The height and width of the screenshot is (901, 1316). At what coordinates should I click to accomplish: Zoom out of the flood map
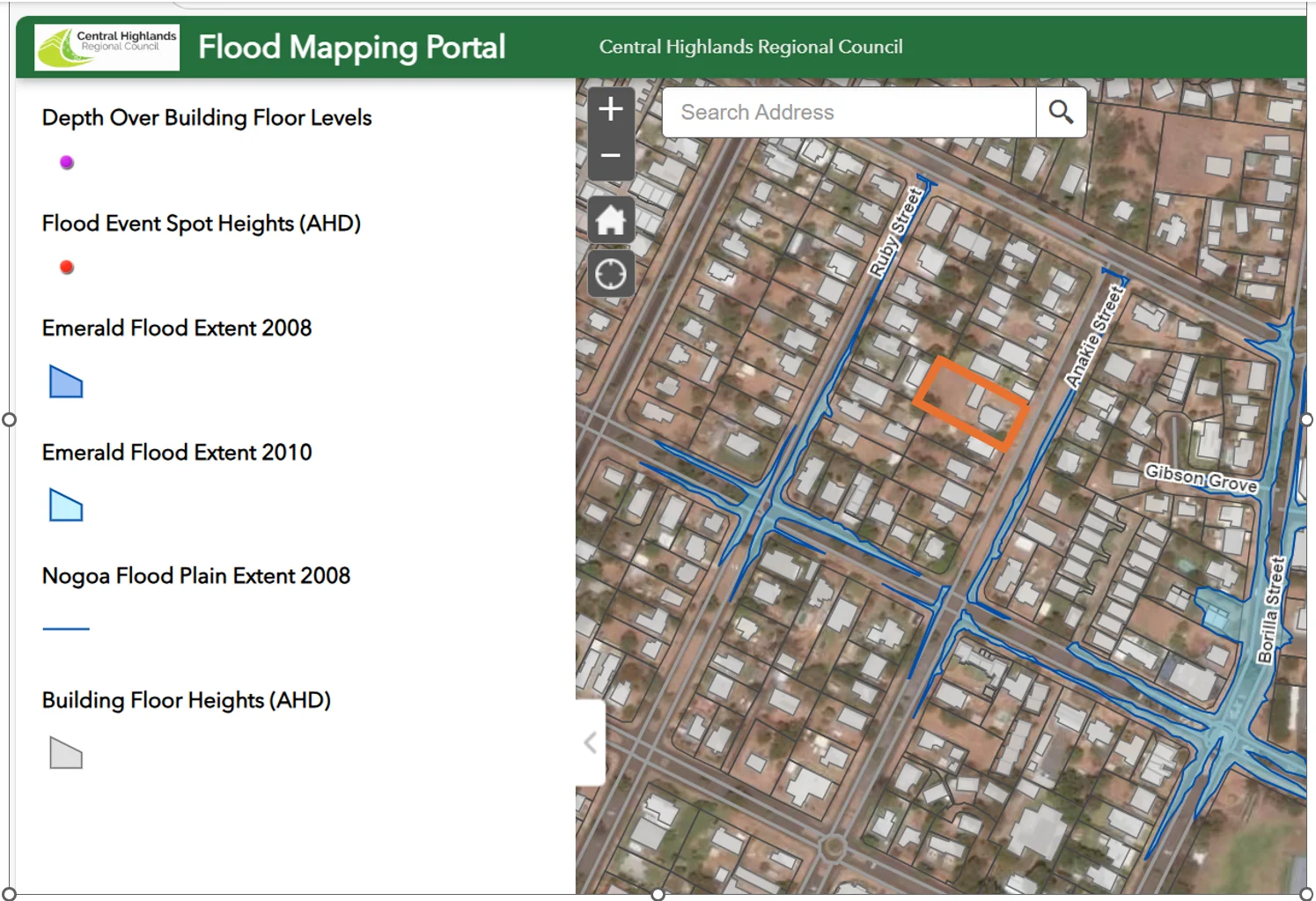pos(611,156)
